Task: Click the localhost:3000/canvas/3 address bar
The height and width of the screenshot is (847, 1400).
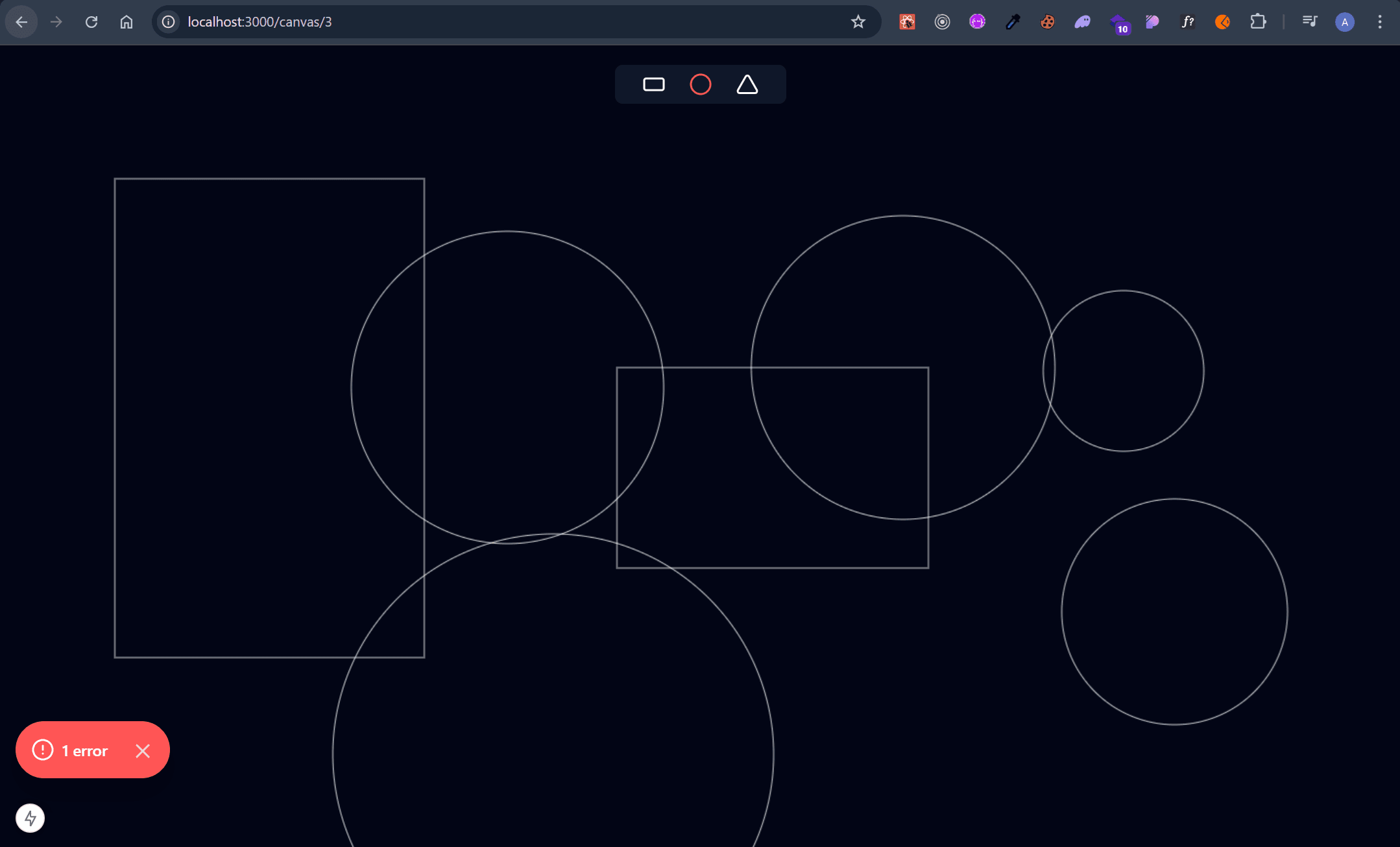Action: coord(454,22)
